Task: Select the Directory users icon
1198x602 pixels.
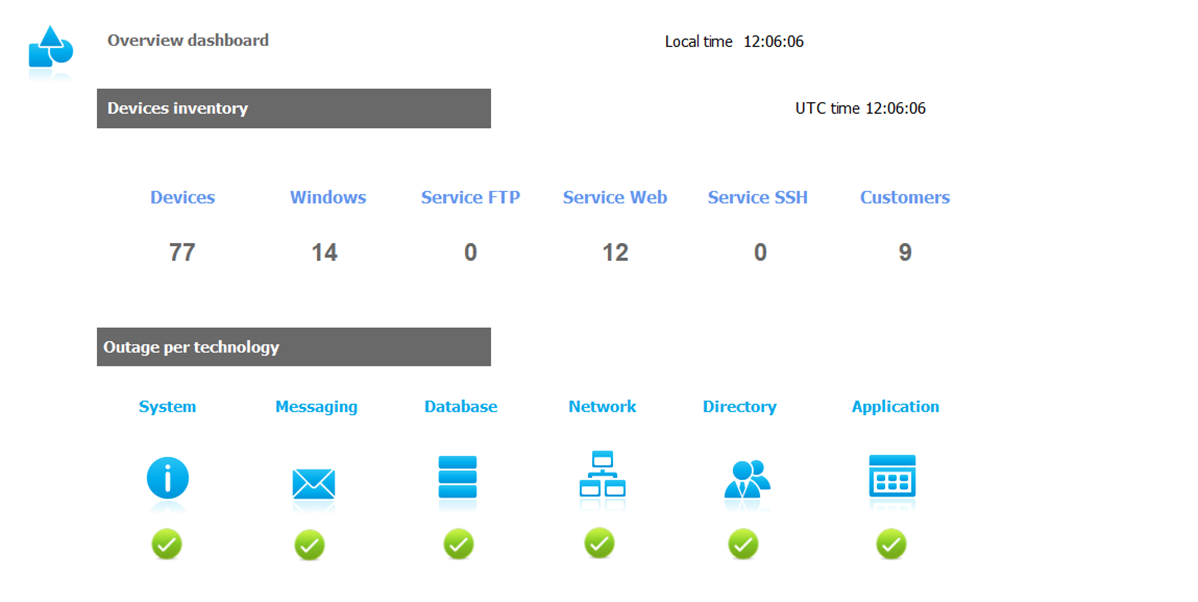Action: [x=746, y=479]
